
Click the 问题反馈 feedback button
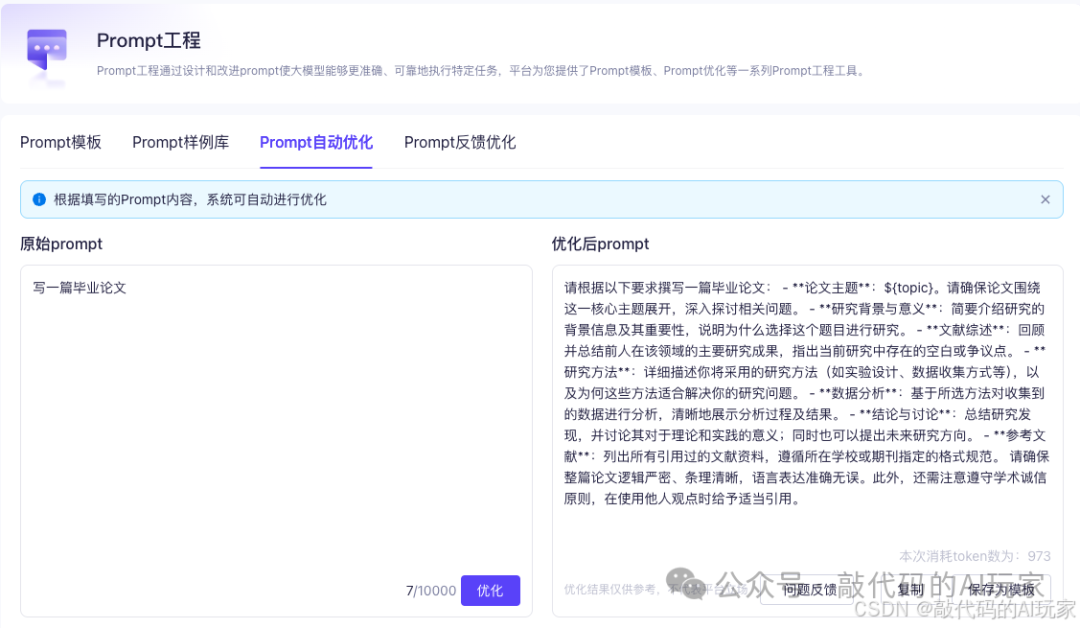click(x=810, y=590)
